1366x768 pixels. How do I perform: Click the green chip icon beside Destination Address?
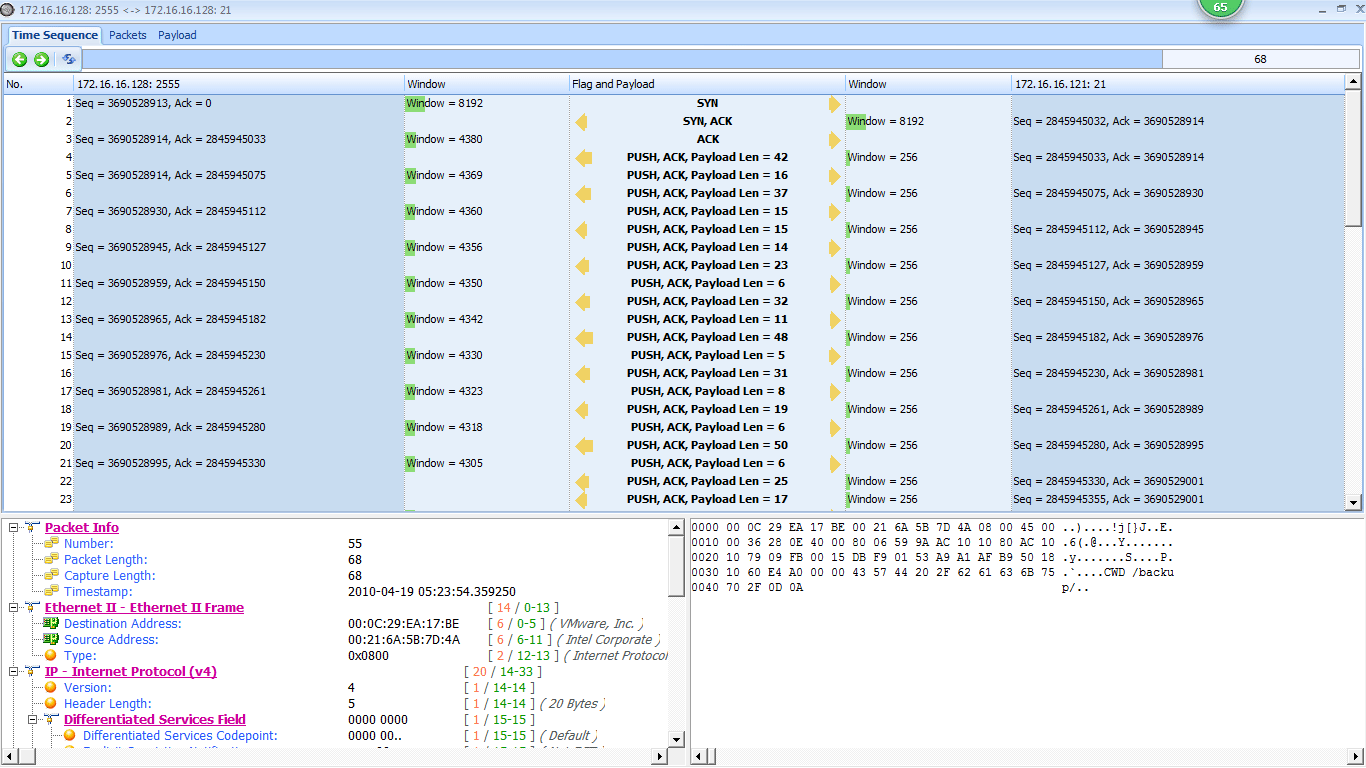point(51,623)
